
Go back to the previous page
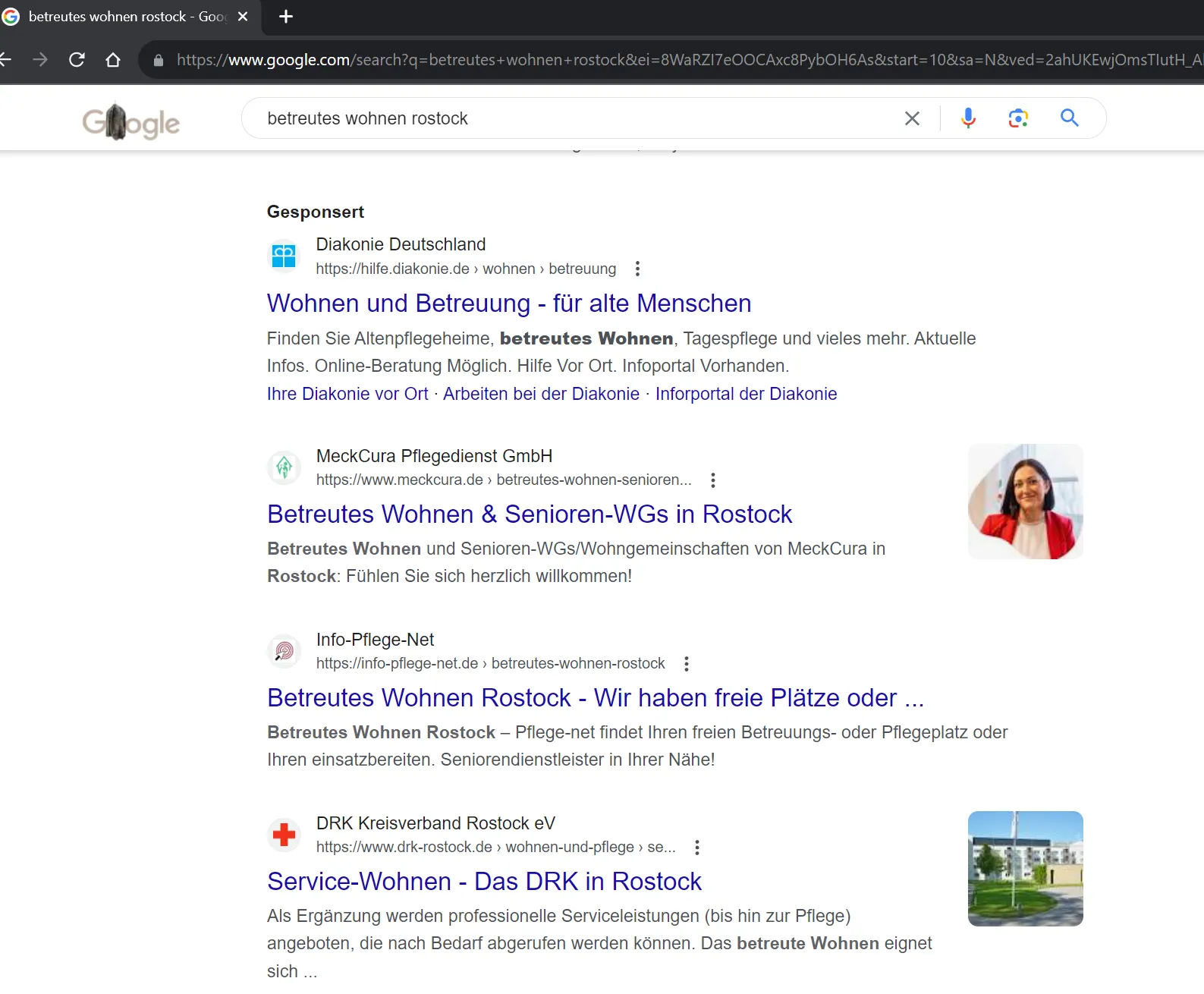pyautogui.click(x=5, y=59)
